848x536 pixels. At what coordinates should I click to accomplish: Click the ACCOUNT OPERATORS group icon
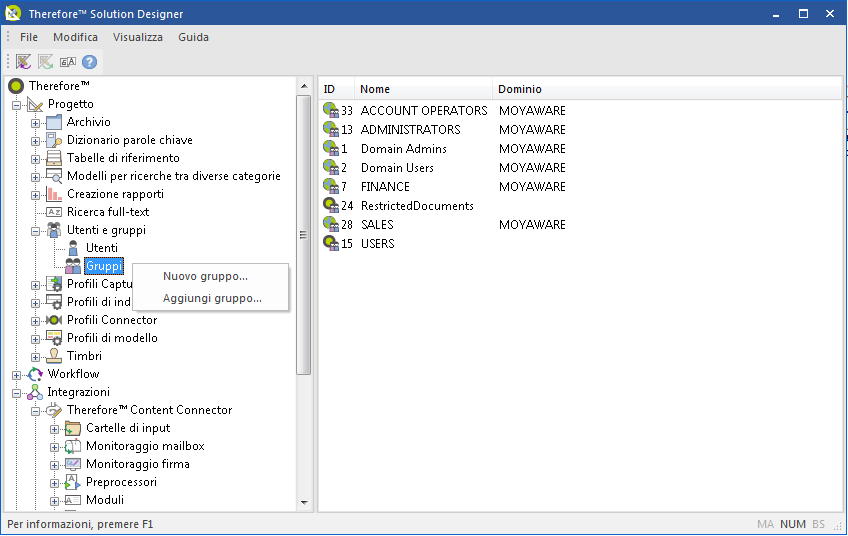330,110
